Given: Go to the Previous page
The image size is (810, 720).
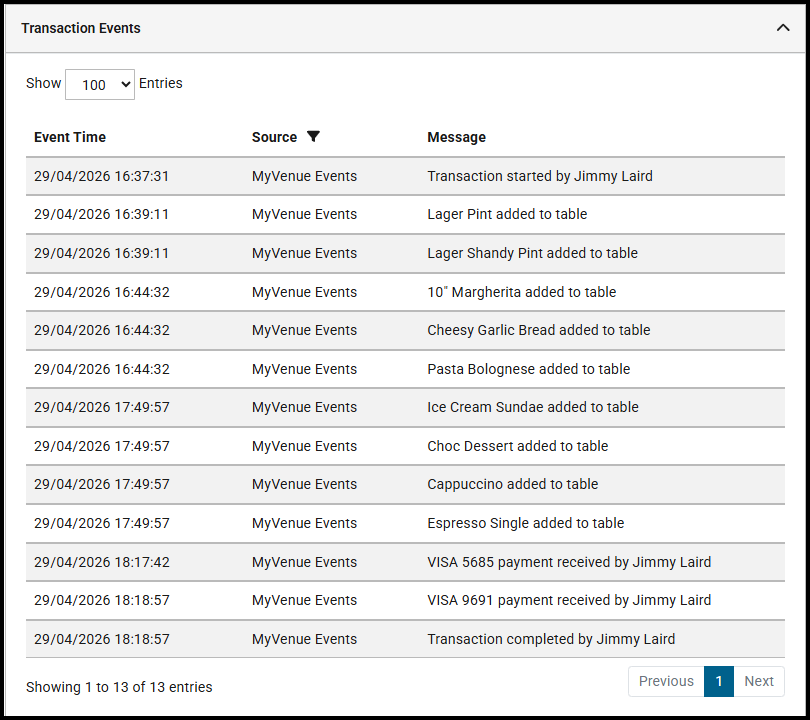Looking at the screenshot, I should (x=666, y=681).
